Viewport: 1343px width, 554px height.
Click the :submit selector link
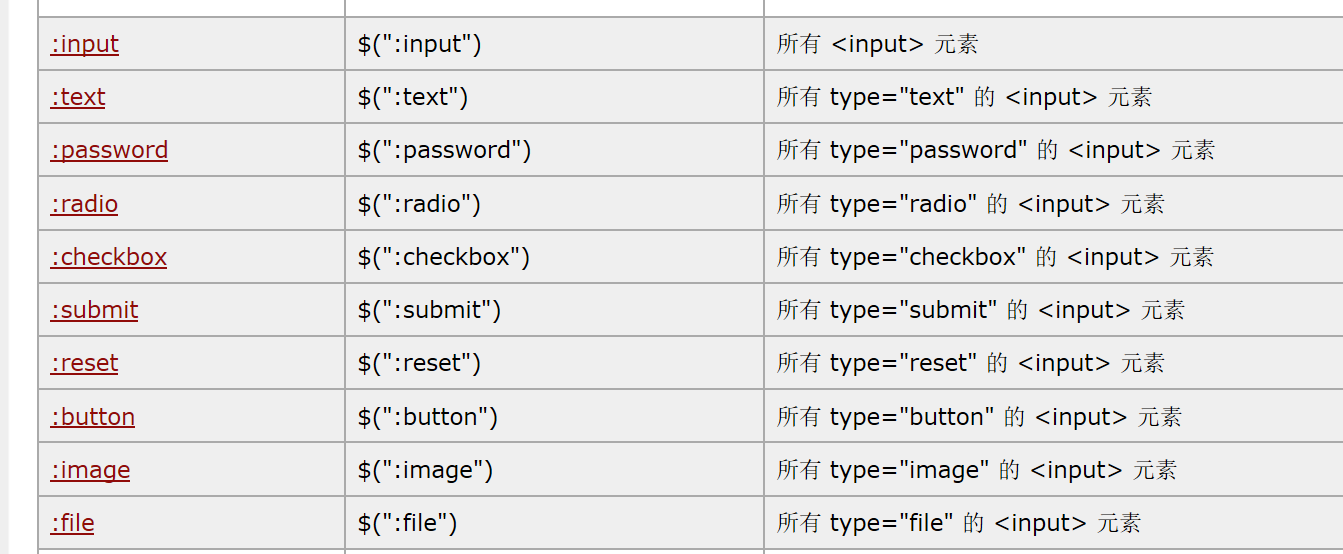[x=94, y=310]
